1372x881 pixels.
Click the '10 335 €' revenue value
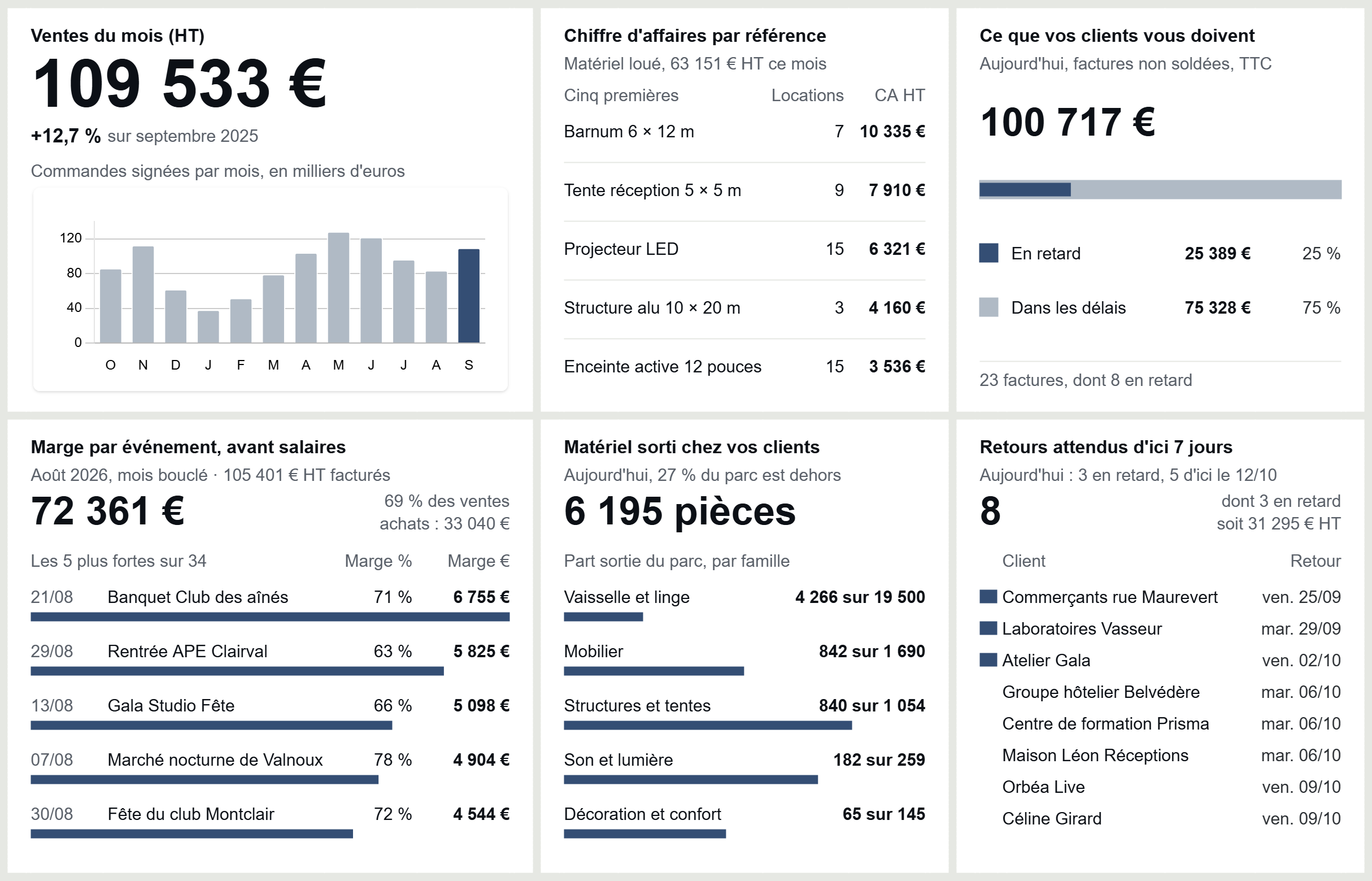(x=892, y=132)
